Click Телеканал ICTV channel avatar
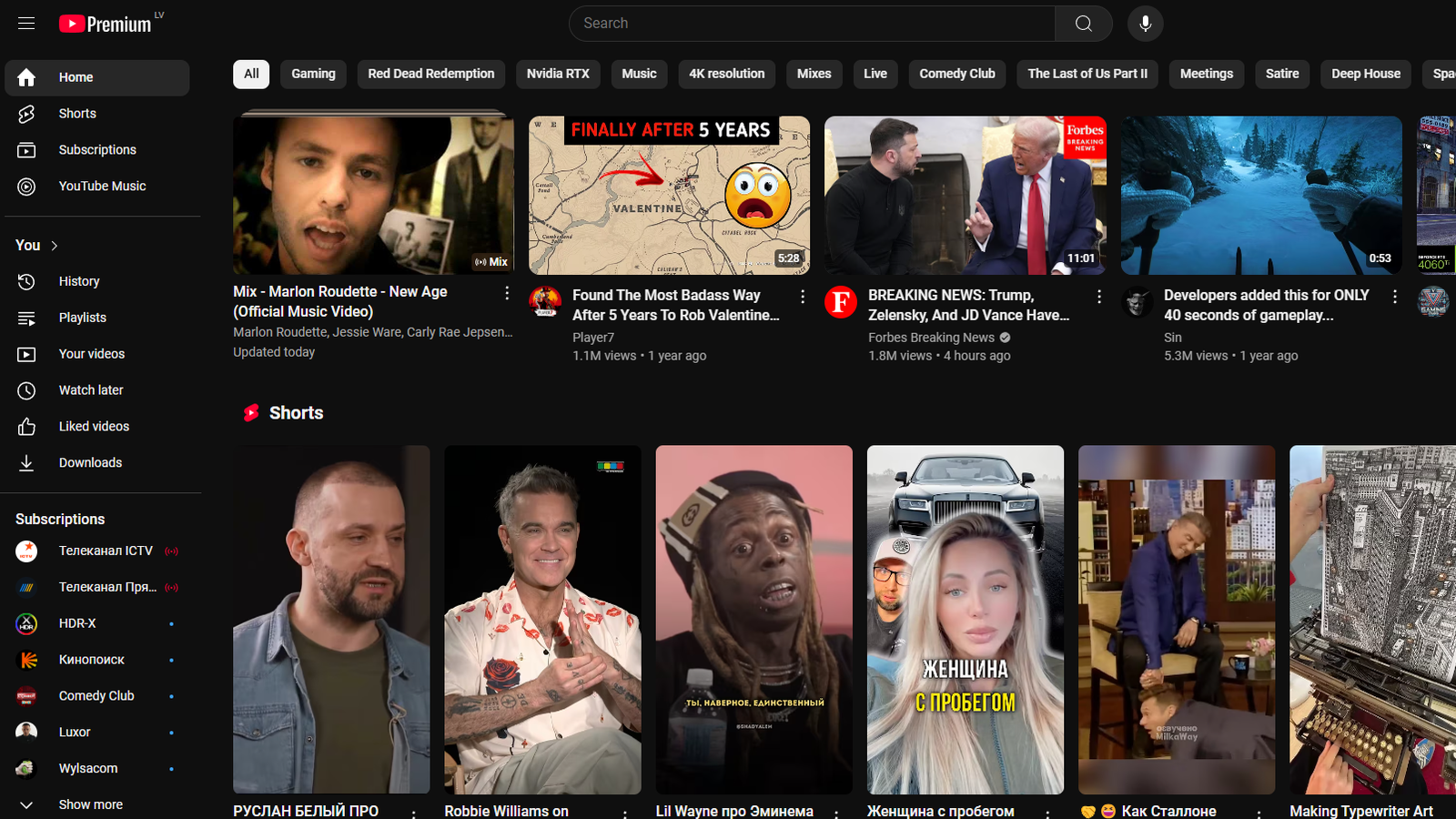This screenshot has height=819, width=1456. [26, 551]
